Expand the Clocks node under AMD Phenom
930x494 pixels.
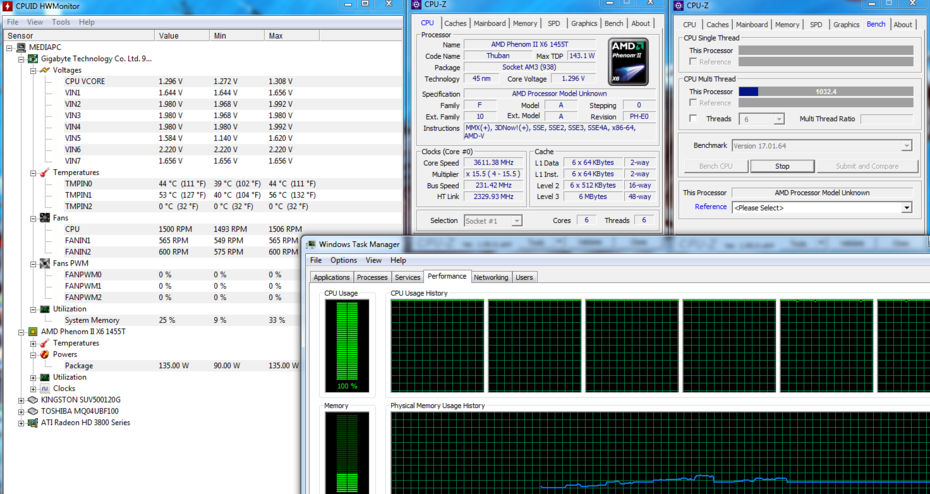[x=33, y=388]
